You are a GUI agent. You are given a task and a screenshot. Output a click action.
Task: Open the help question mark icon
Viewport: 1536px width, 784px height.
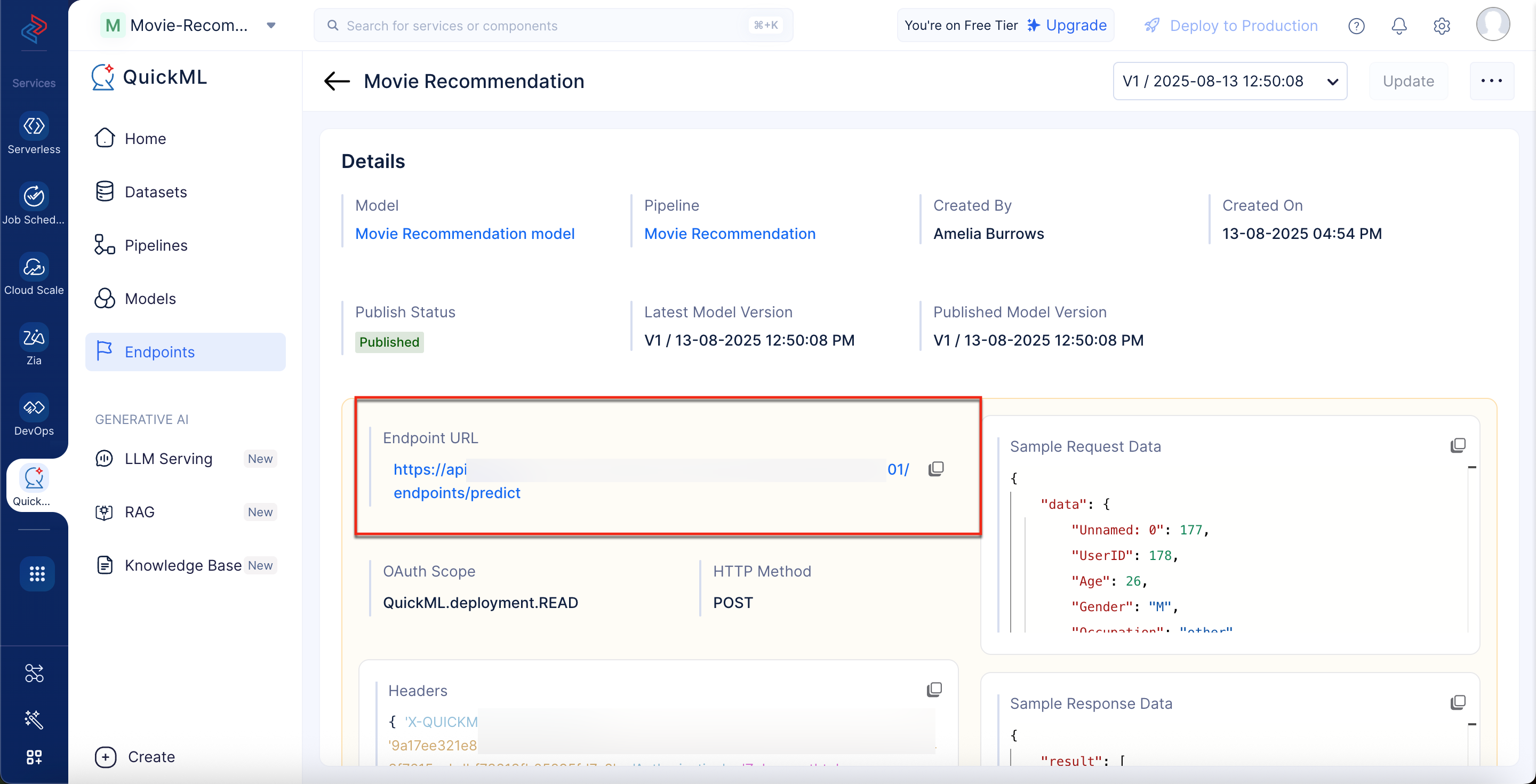click(1356, 26)
